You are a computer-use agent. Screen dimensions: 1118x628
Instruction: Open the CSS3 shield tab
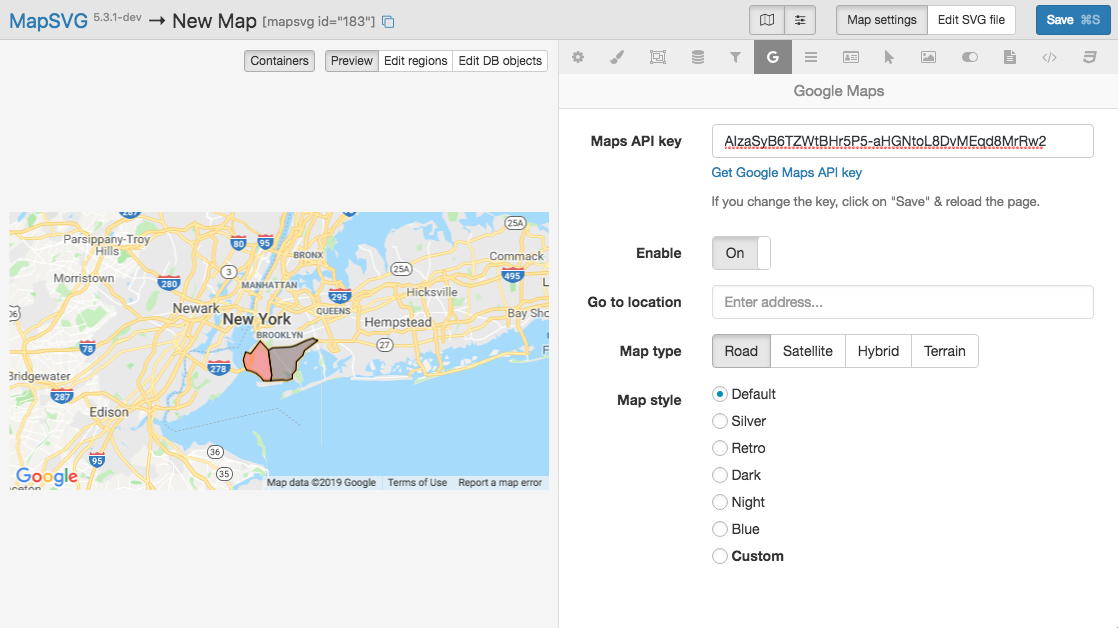point(1089,57)
